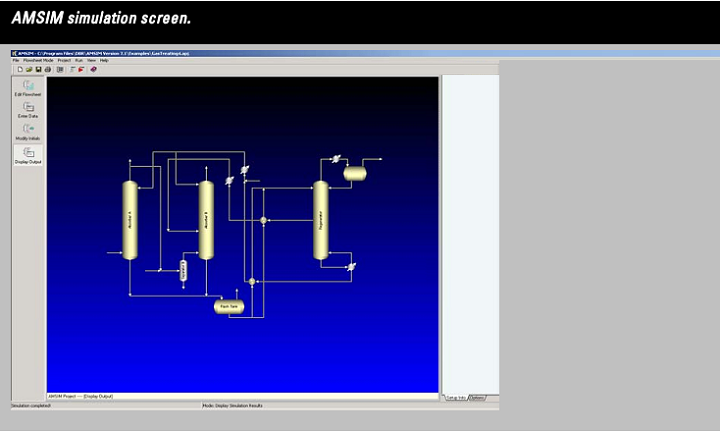720x432 pixels.
Task: Select the upper mixer node near the regenerator
Action: pyautogui.click(x=264, y=220)
